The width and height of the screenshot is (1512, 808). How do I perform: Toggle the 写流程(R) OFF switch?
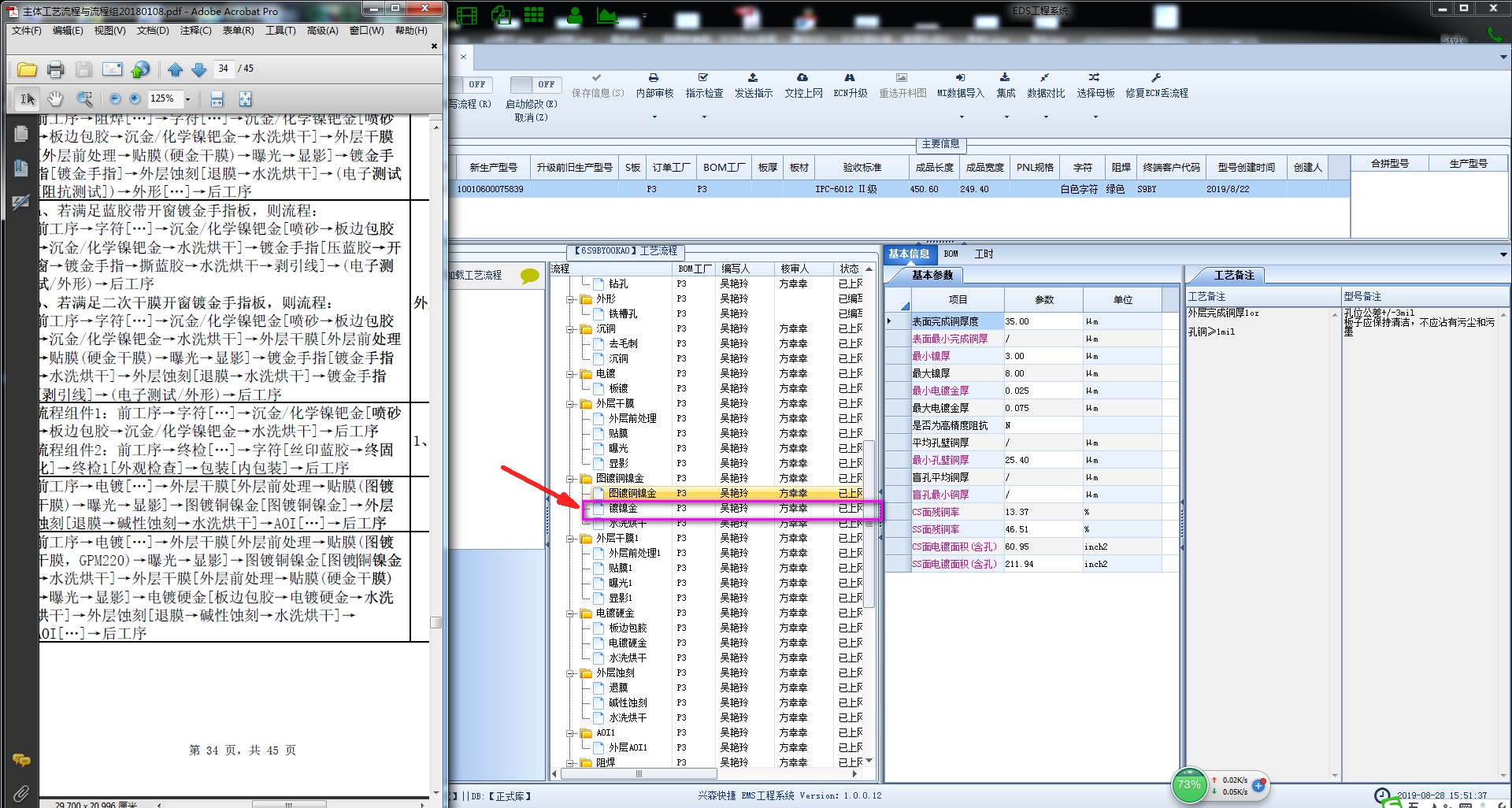(x=471, y=84)
